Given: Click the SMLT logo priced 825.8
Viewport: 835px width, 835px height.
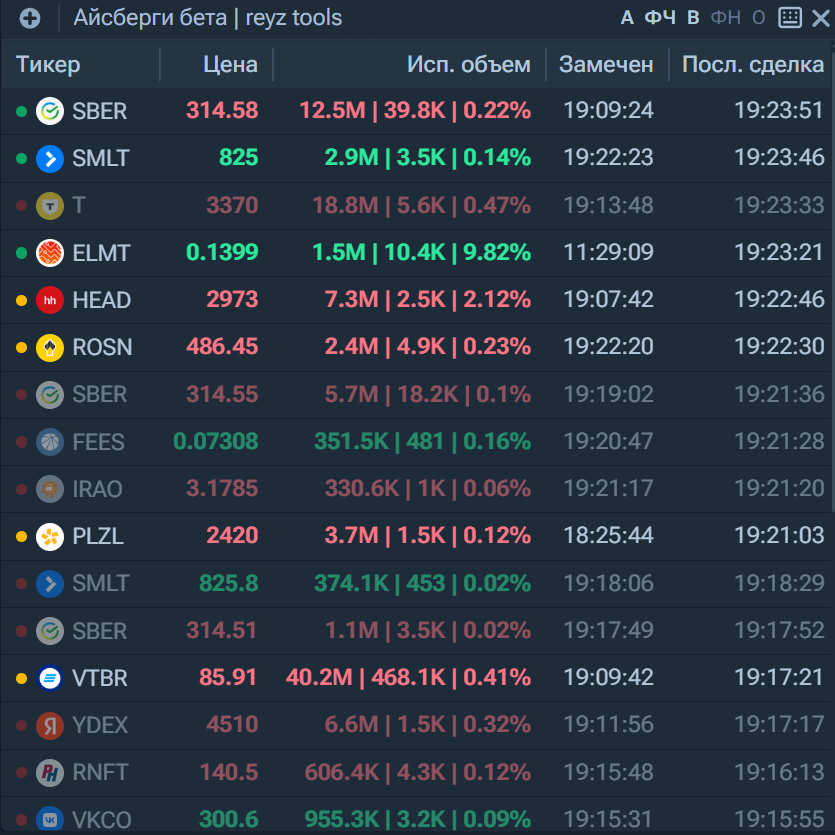Looking at the screenshot, I should [x=50, y=584].
